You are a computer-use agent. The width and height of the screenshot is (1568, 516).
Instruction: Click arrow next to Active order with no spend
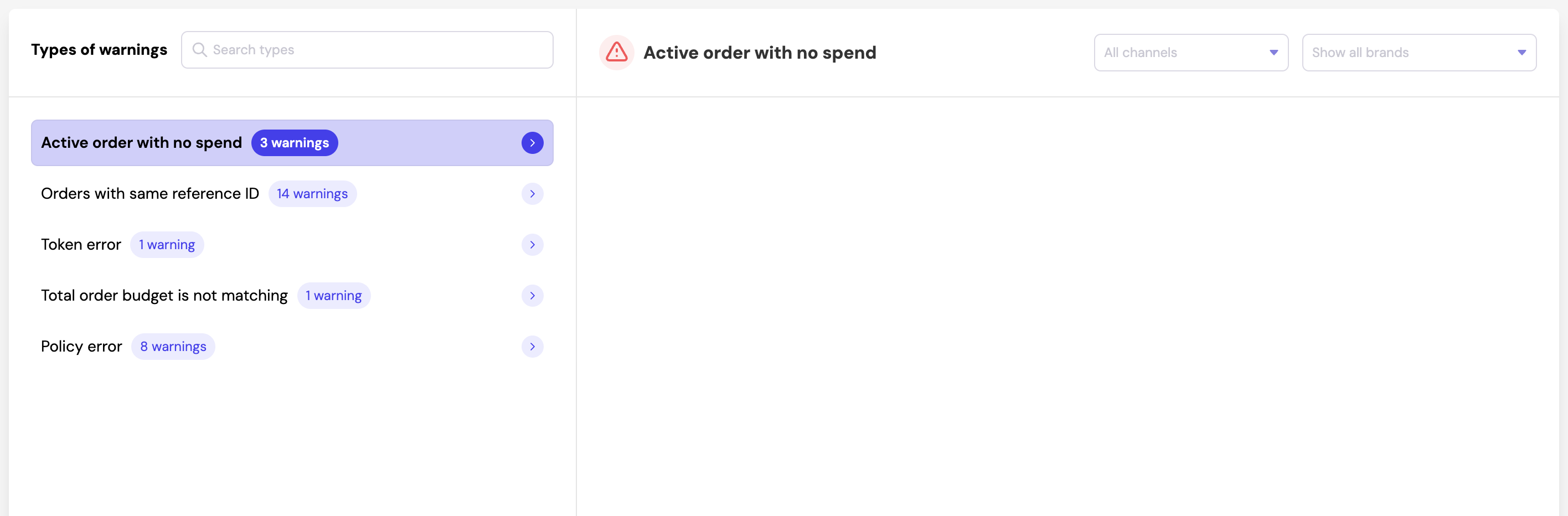(532, 142)
